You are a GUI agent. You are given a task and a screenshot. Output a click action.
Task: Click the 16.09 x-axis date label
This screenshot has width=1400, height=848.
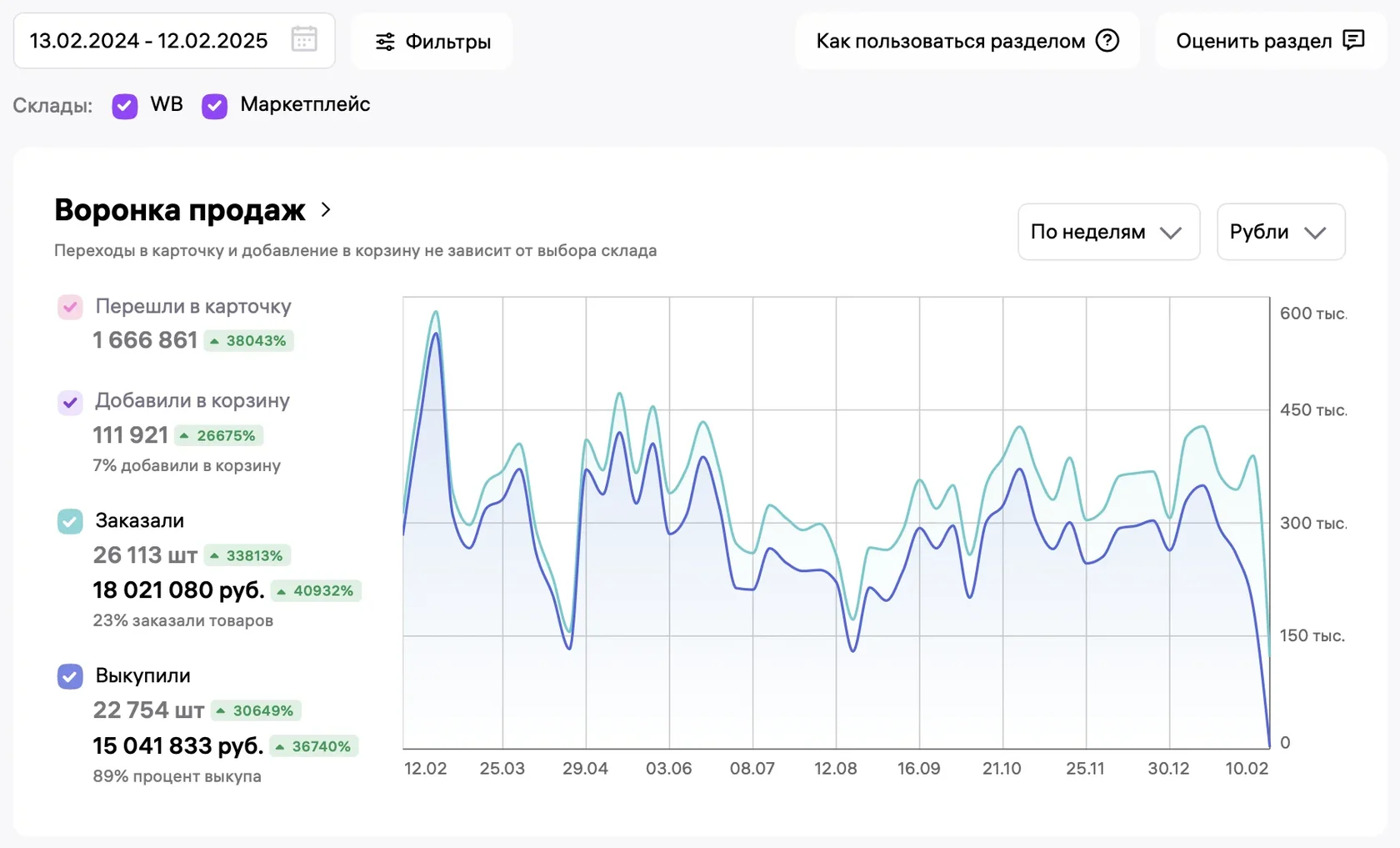coord(918,769)
